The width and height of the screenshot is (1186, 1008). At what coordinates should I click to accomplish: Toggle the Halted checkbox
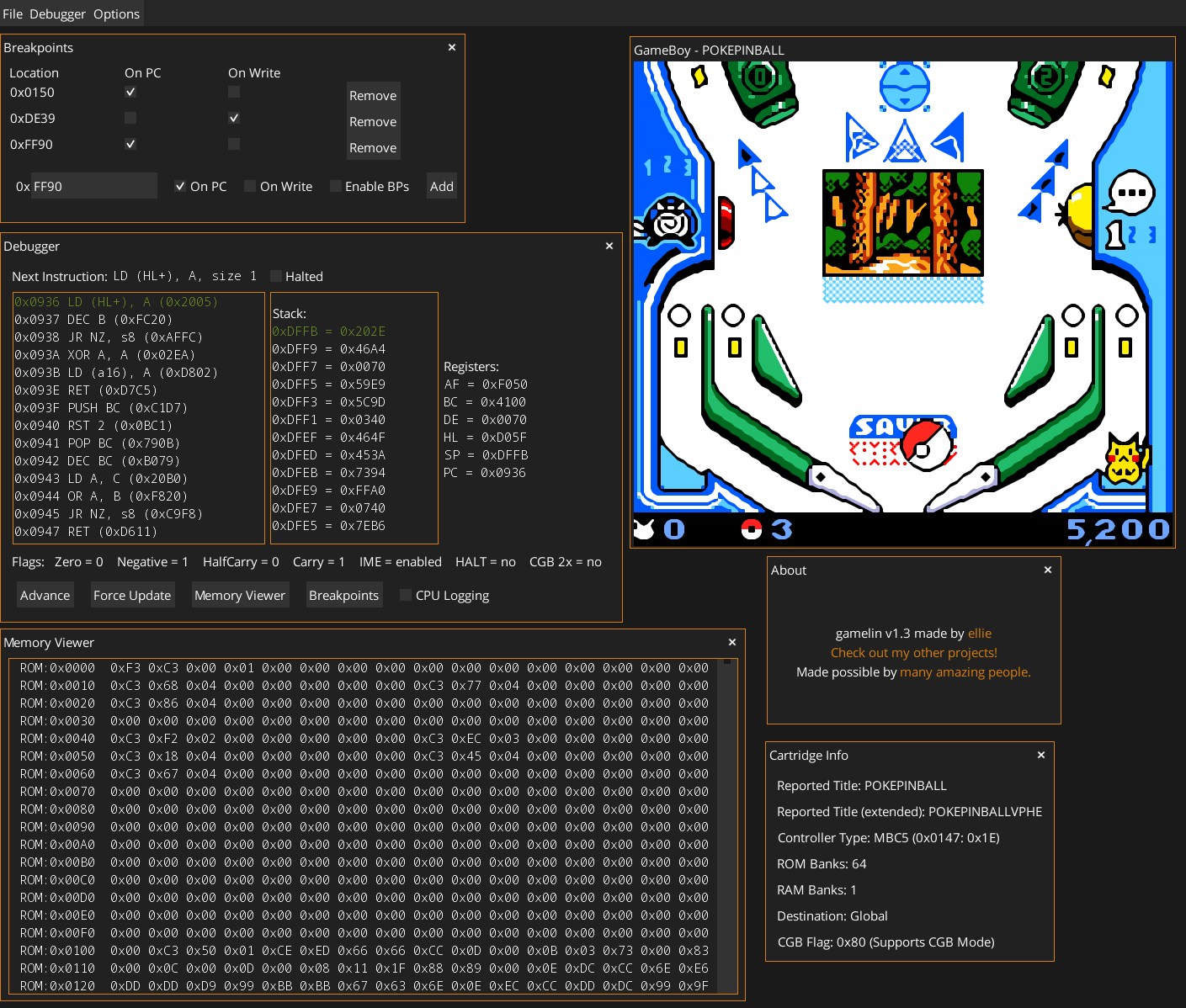276,276
